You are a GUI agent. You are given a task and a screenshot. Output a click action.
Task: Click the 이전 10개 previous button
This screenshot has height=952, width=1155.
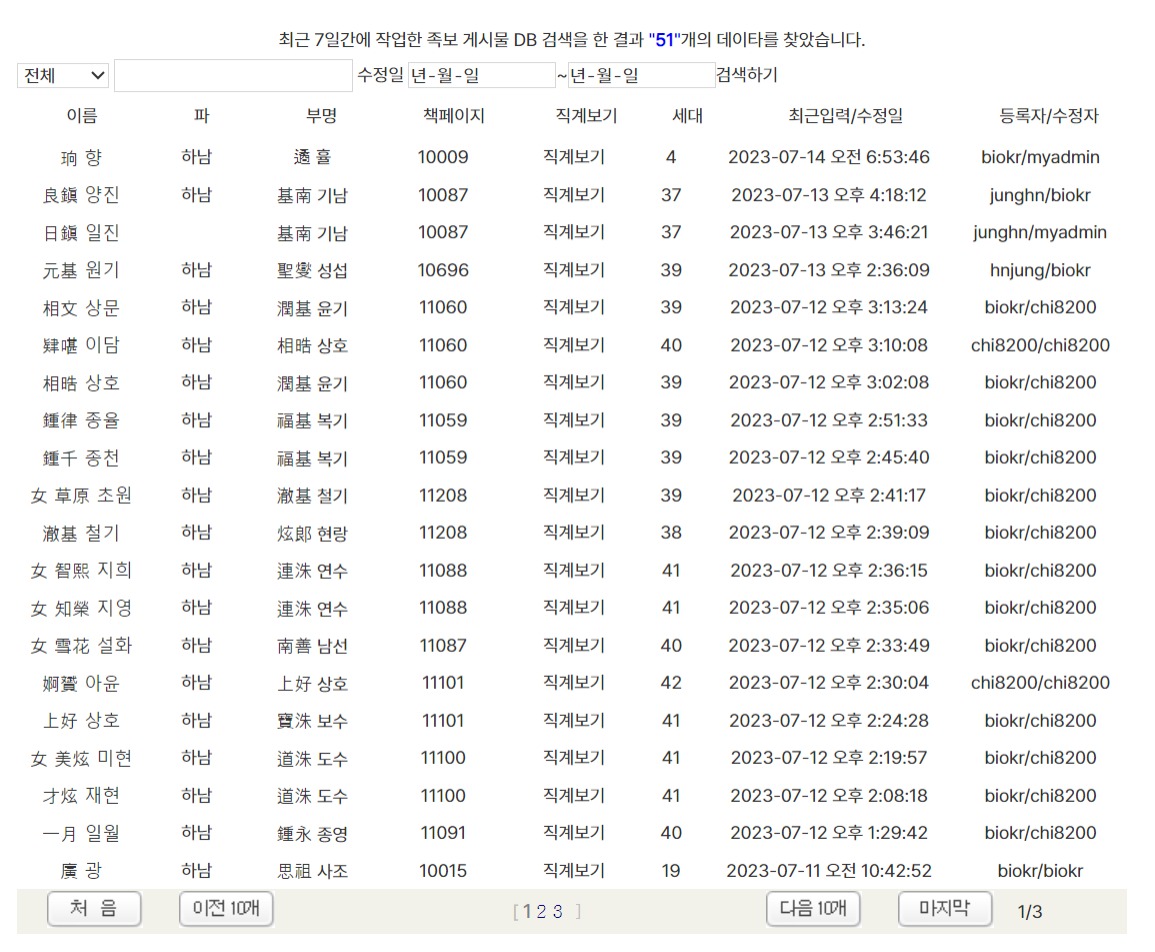(225, 909)
